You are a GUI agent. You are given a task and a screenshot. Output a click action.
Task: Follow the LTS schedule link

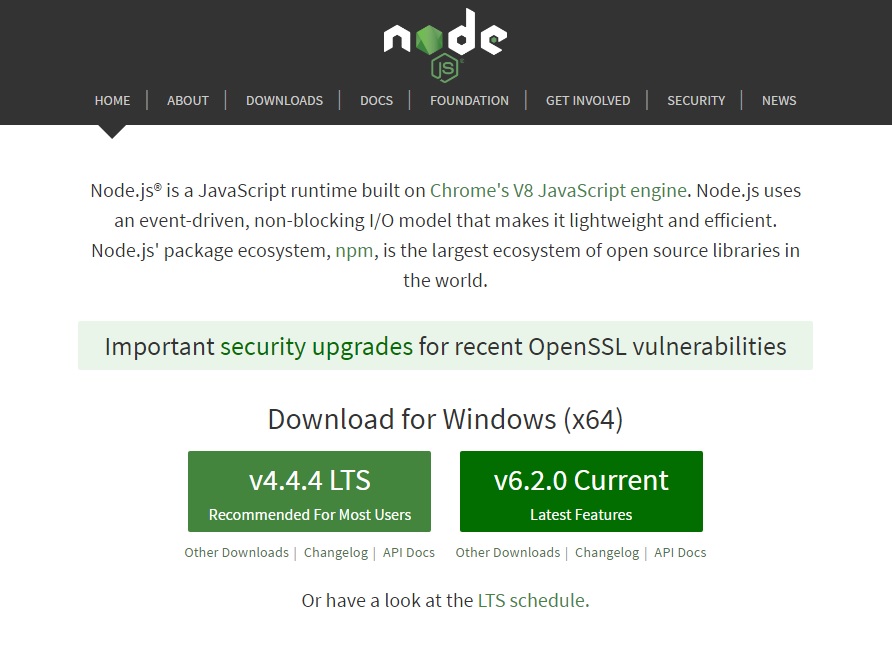(531, 601)
